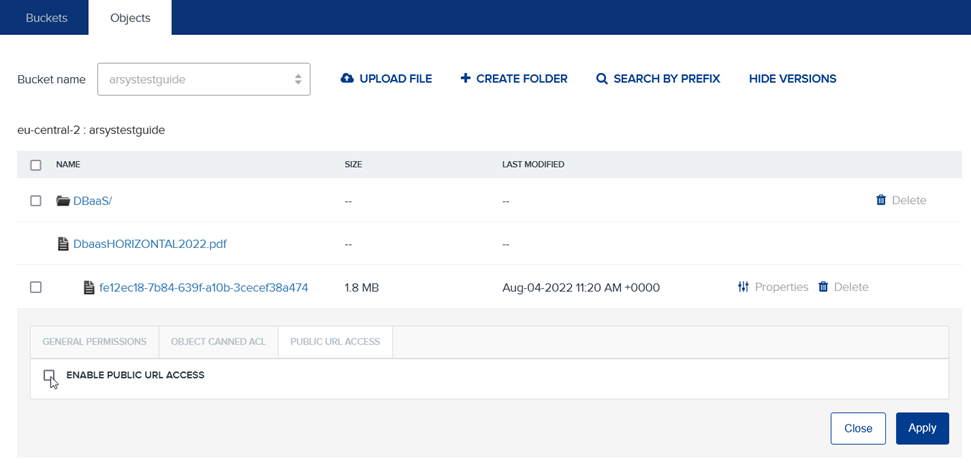
Task: Click the plus icon of Create Folder
Action: click(466, 79)
